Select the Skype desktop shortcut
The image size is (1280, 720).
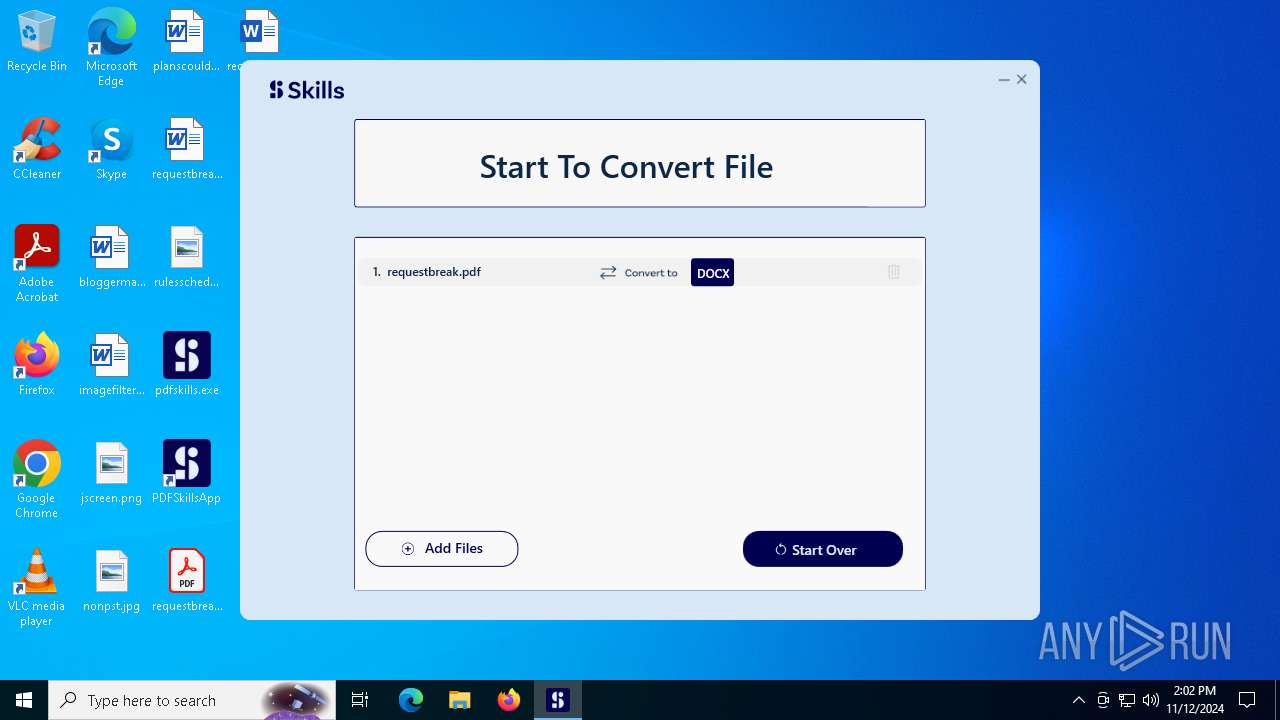click(111, 150)
